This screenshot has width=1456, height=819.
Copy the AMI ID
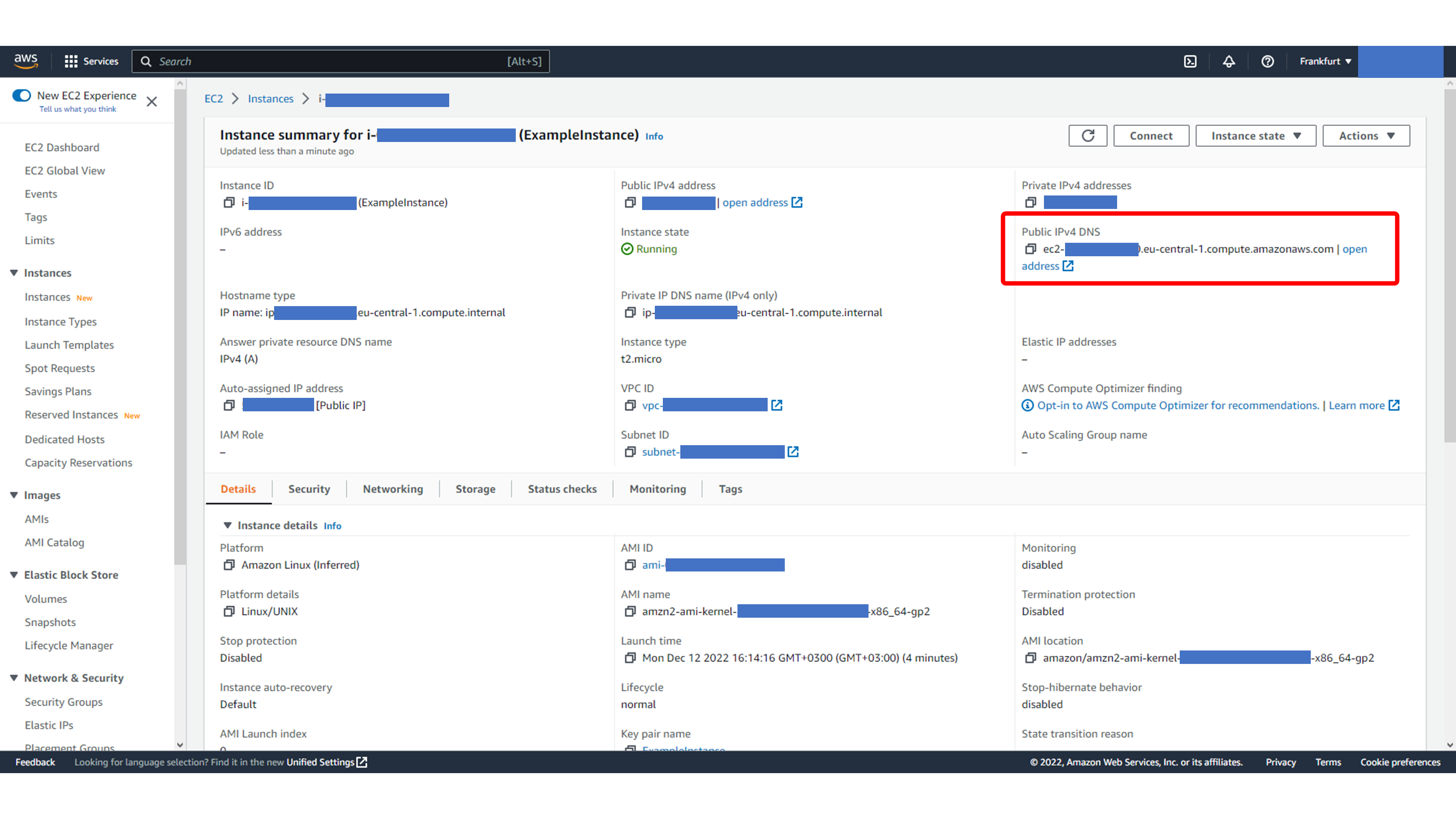(630, 565)
